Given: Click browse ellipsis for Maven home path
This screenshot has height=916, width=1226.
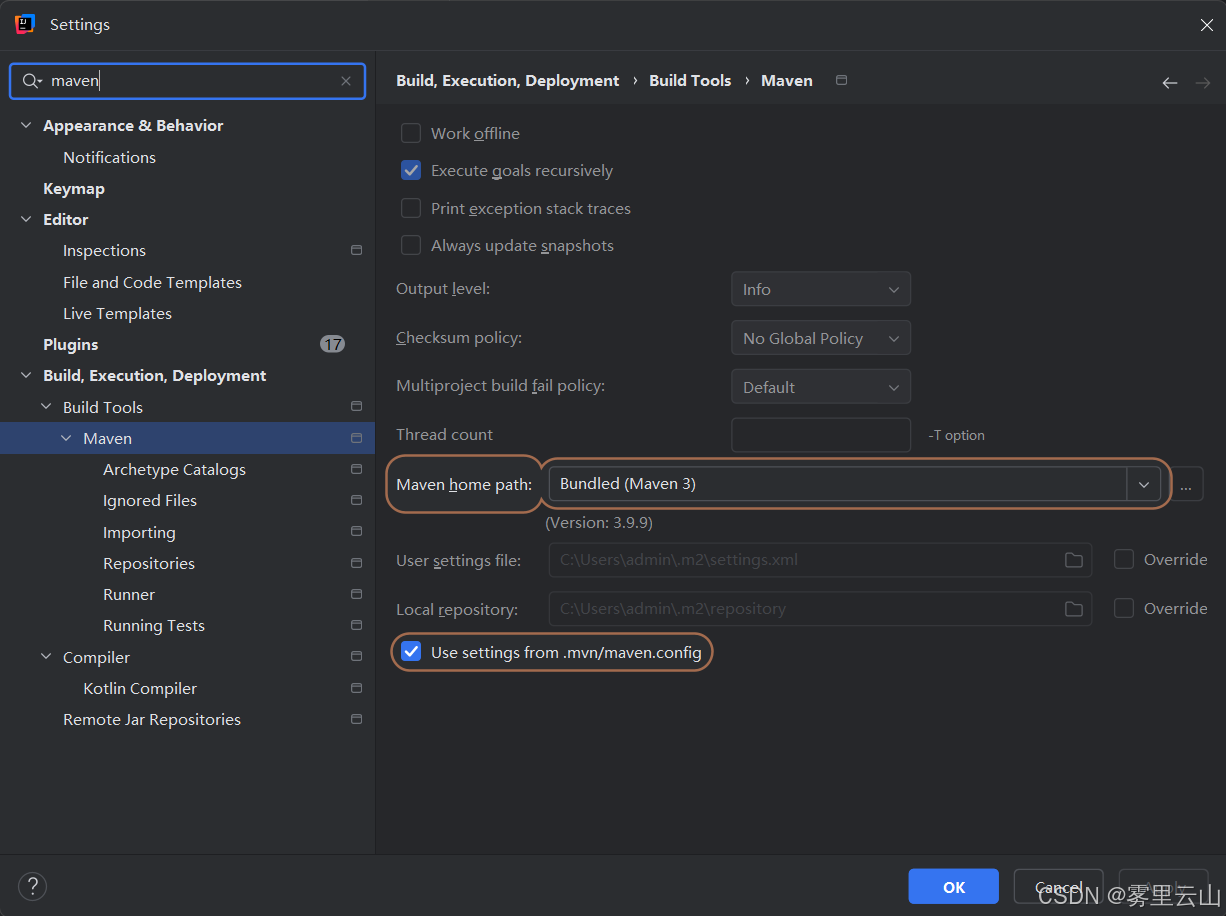Looking at the screenshot, I should [x=1186, y=485].
